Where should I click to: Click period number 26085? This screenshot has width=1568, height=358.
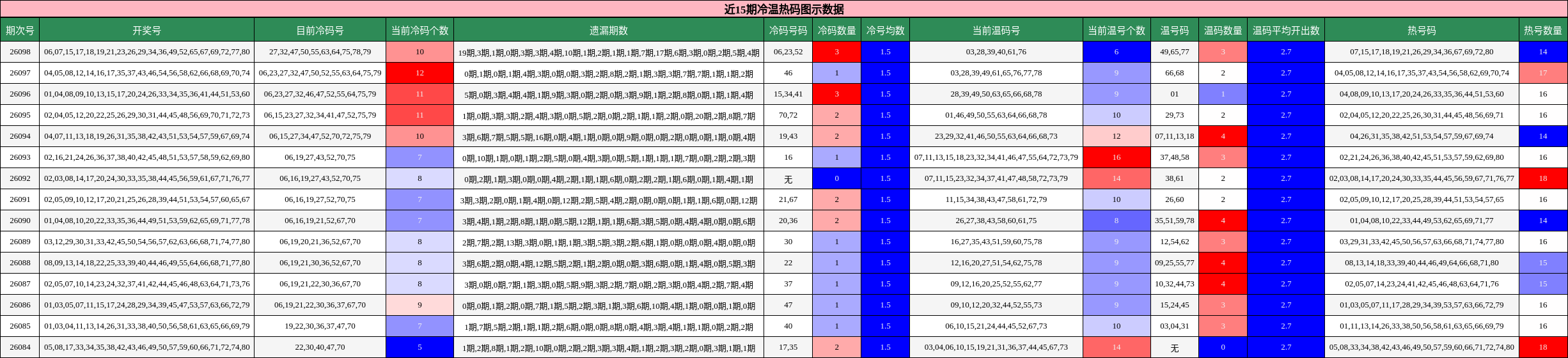20,326
